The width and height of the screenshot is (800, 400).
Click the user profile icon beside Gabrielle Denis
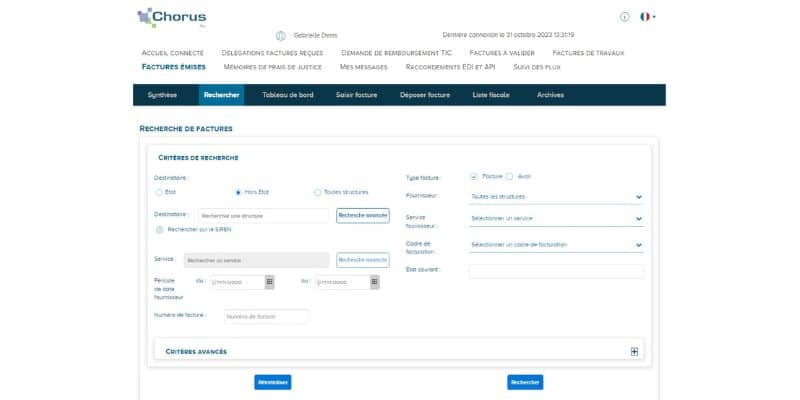(280, 36)
